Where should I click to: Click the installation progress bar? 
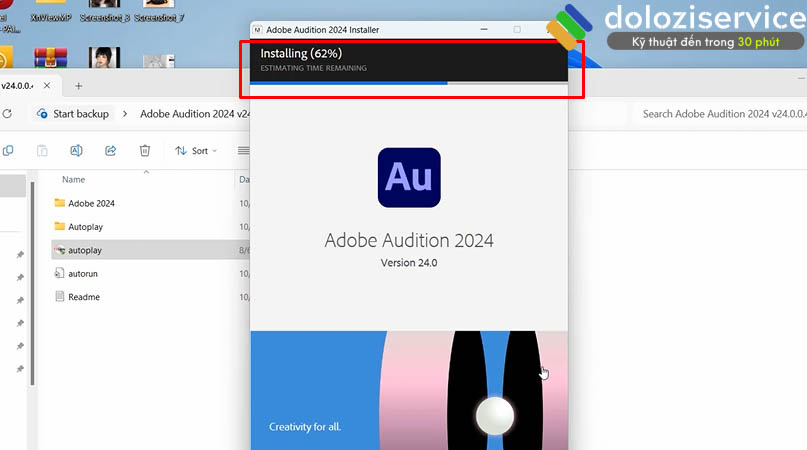coord(409,82)
